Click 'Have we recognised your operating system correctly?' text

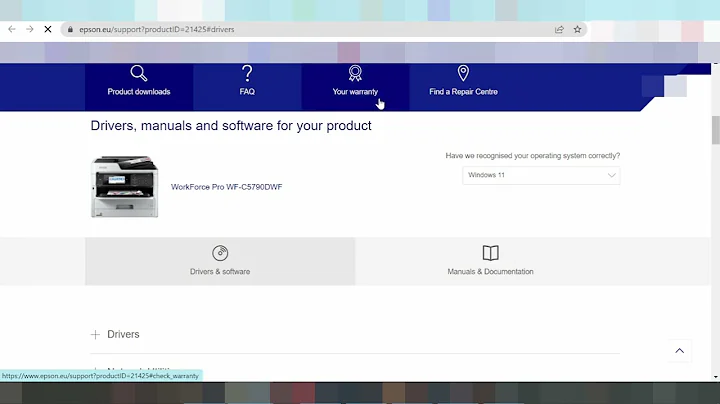(533, 156)
